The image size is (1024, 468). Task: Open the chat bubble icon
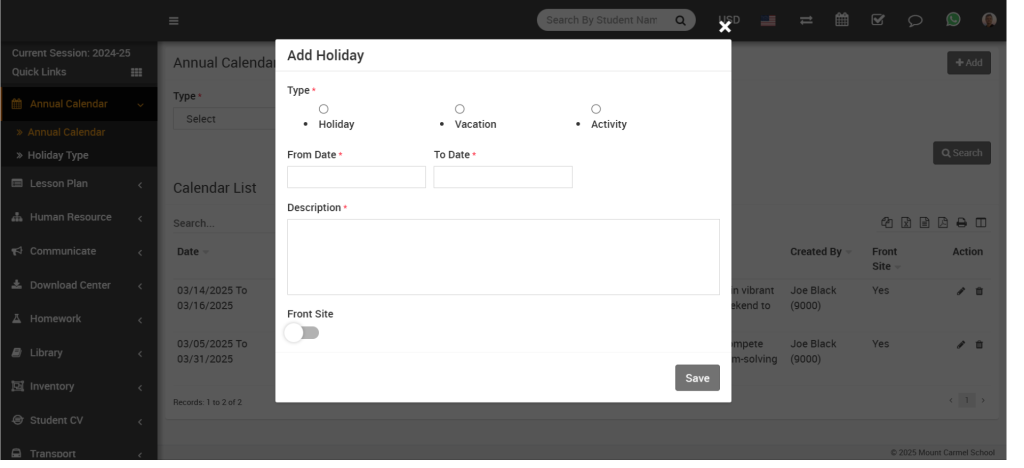pos(914,19)
